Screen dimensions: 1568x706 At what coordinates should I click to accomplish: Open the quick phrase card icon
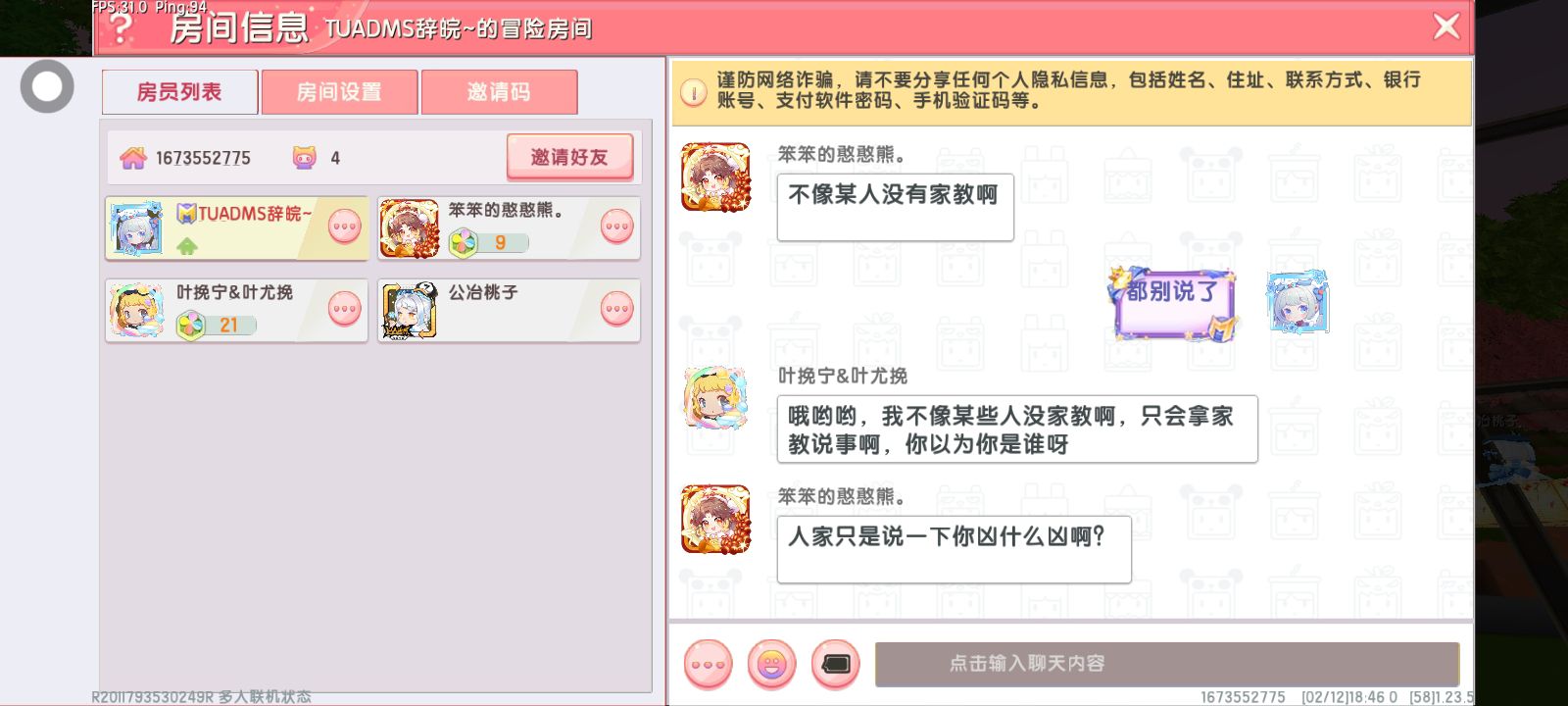pyautogui.click(x=835, y=665)
